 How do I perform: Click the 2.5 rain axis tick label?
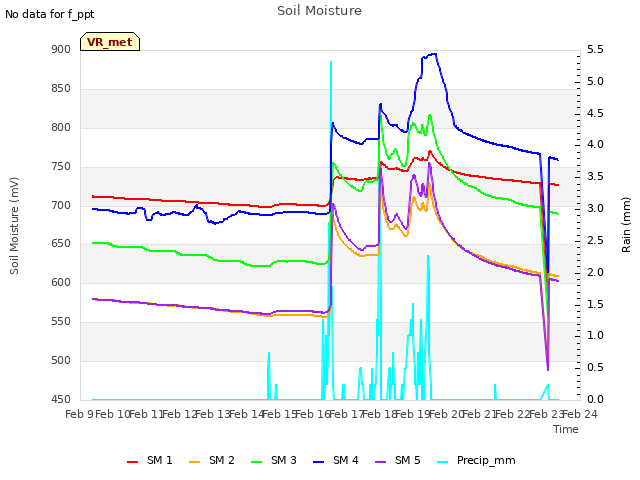[x=595, y=240]
